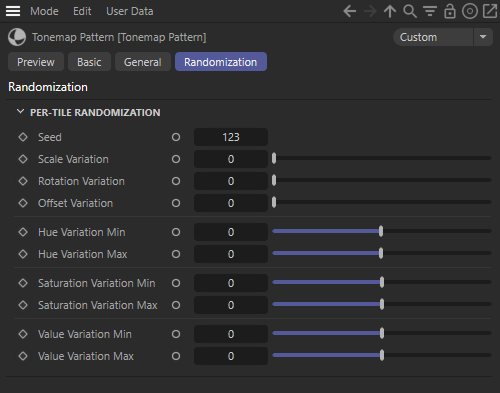Go up one level with up arrow
Image resolution: width=500 pixels, height=393 pixels.
390,11
